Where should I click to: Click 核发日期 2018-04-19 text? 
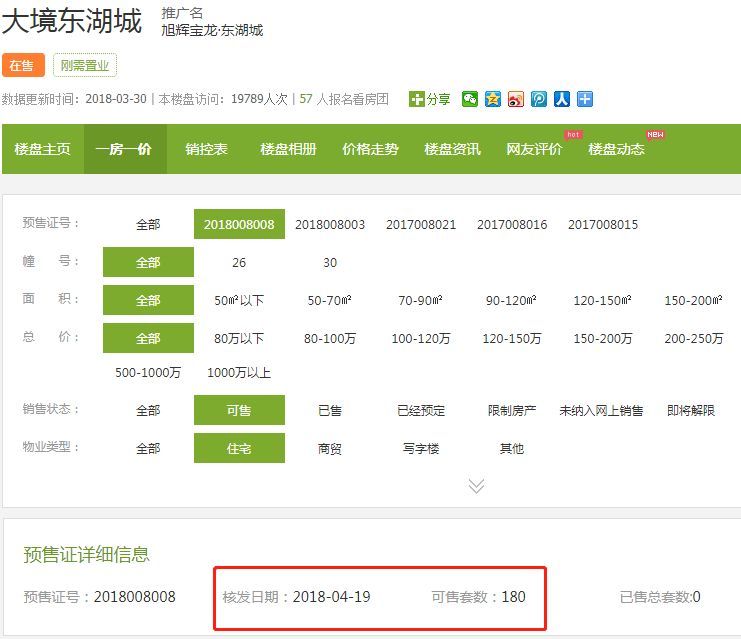(x=296, y=597)
